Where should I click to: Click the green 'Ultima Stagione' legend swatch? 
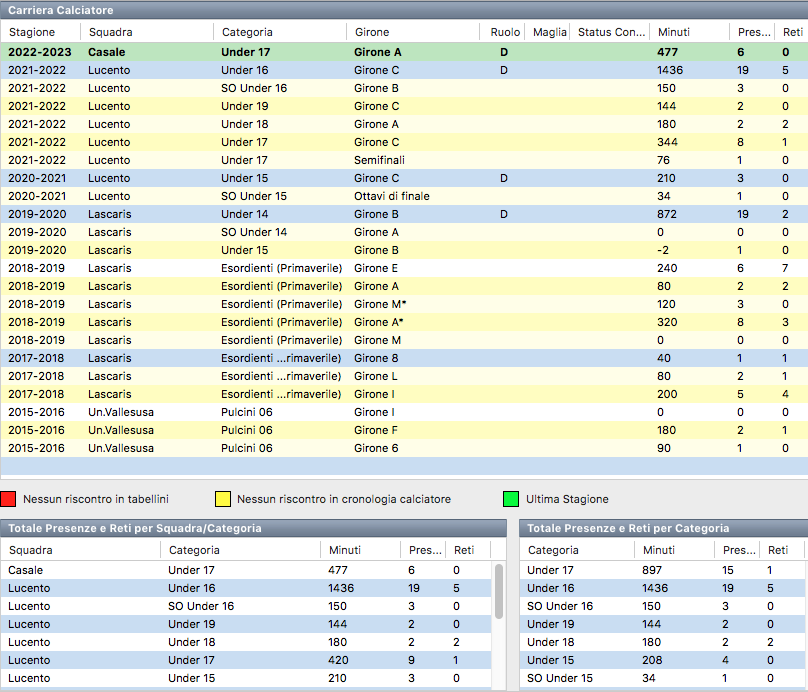pos(511,499)
